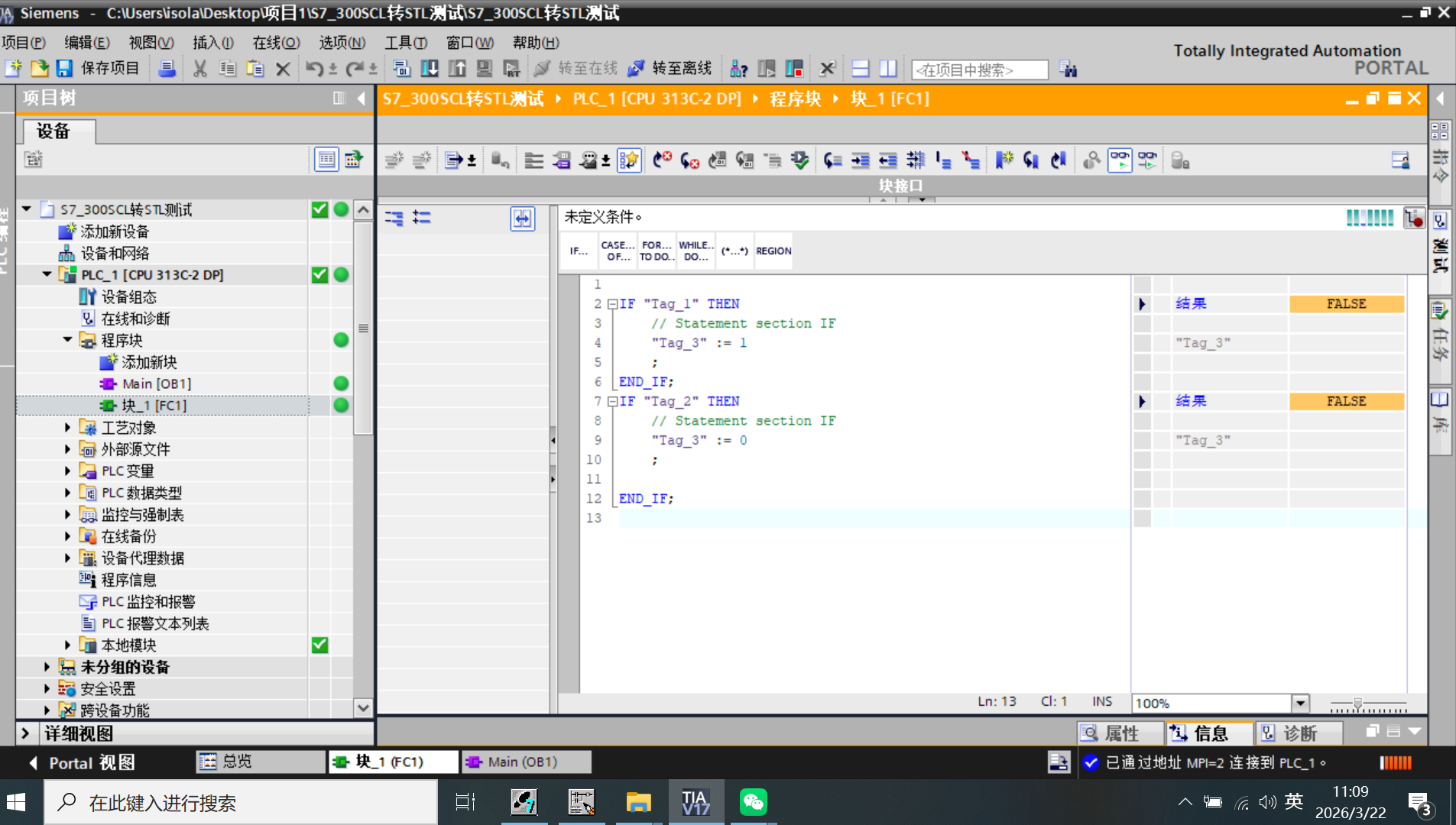Click the Print icon in toolbar

[167, 69]
